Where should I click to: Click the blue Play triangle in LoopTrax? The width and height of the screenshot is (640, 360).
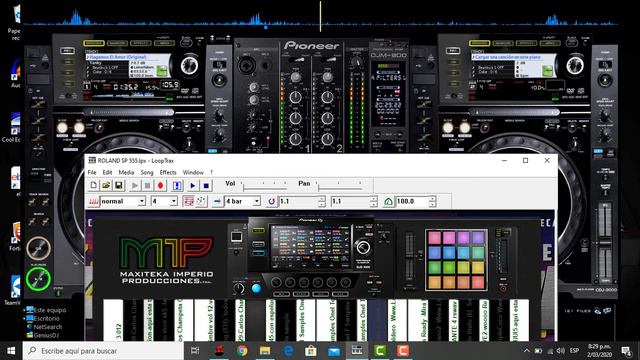coord(193,185)
